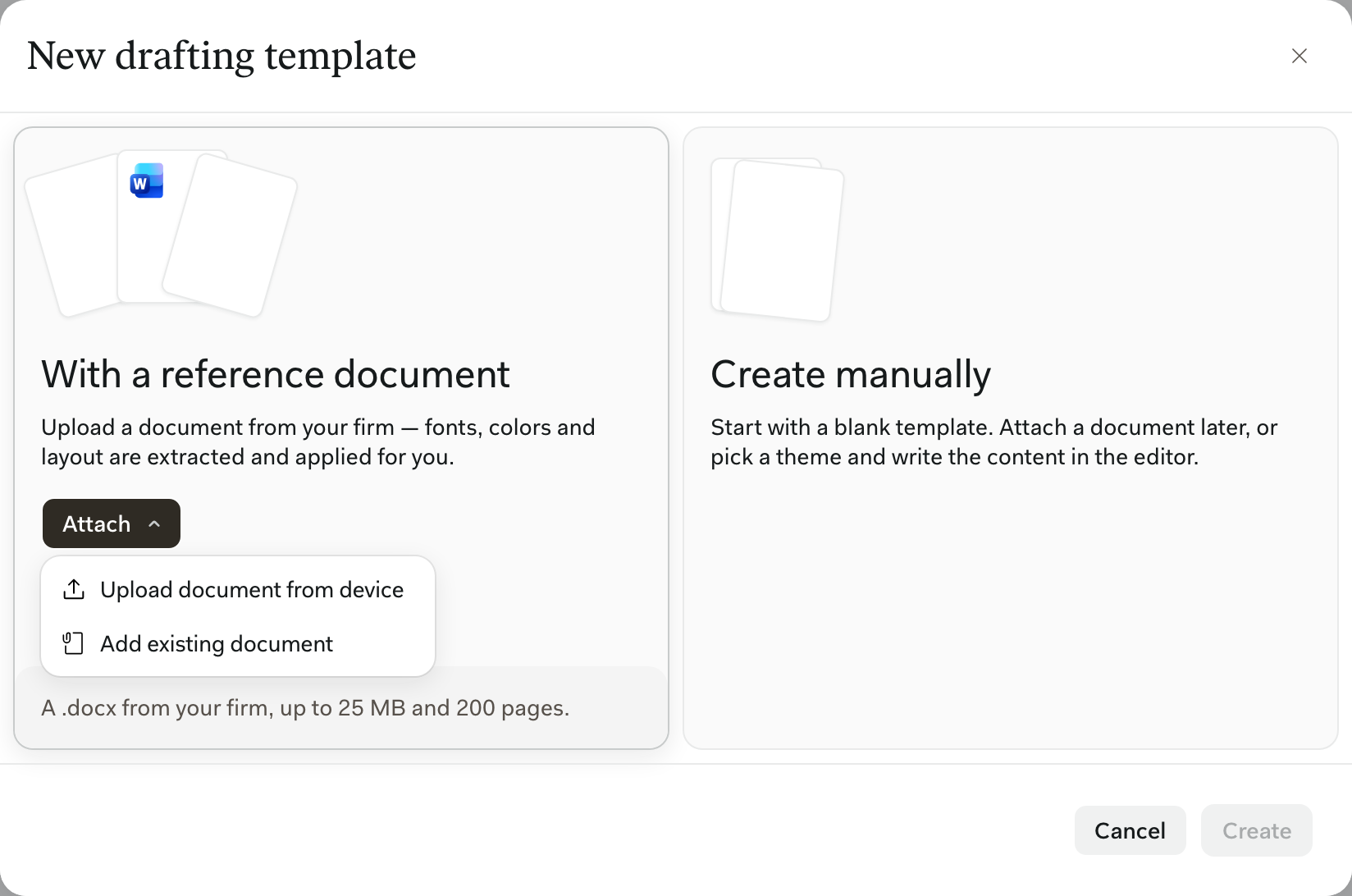1352x896 pixels.
Task: Select the Create manually card heading
Action: coord(851,374)
